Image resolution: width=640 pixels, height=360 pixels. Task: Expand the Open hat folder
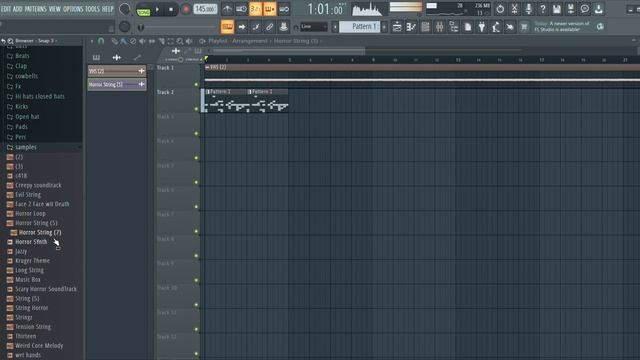point(27,117)
